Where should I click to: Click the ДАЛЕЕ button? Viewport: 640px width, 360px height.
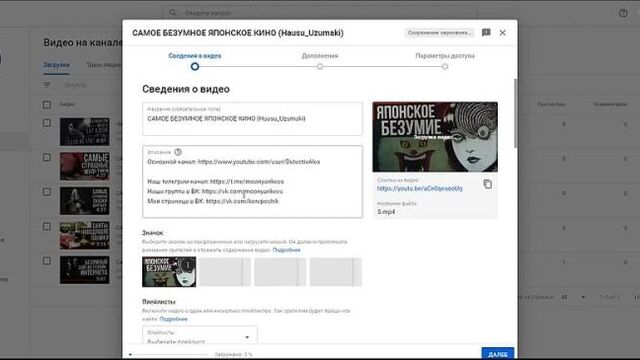tap(498, 354)
